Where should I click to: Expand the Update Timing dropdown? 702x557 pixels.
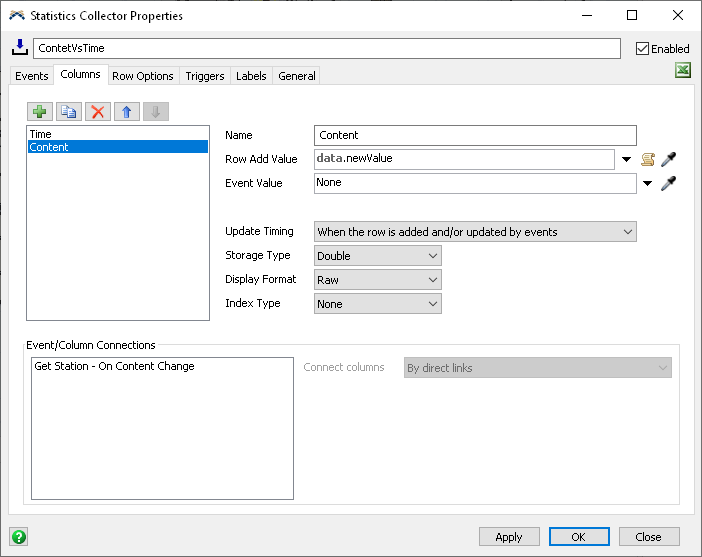coord(475,232)
